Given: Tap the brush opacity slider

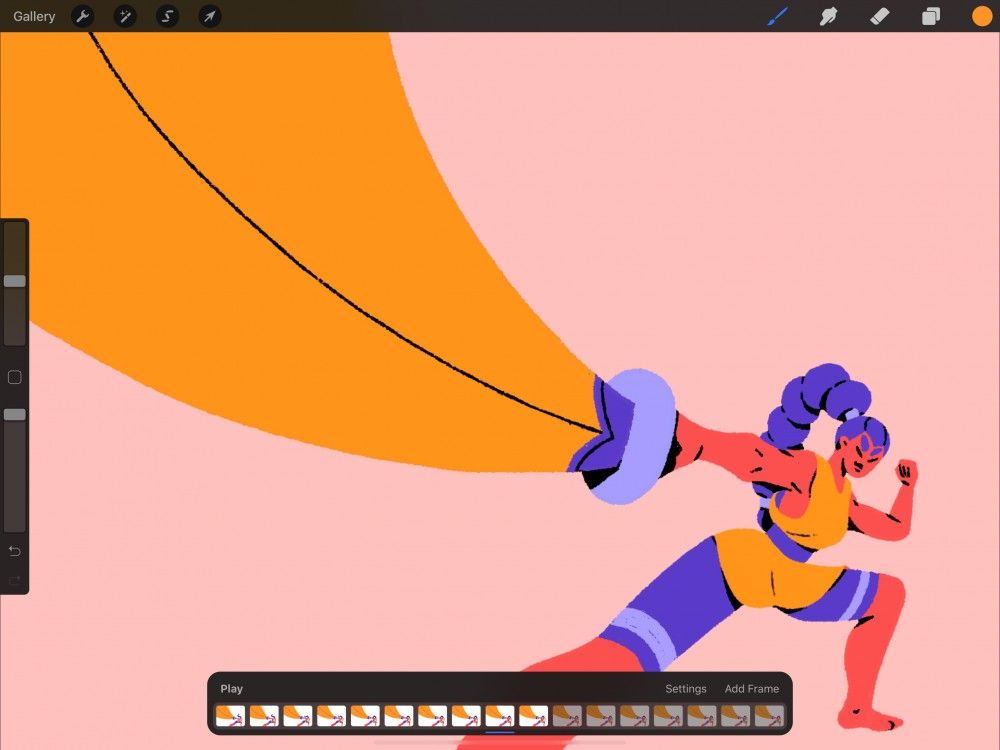Looking at the screenshot, I should click(x=14, y=414).
